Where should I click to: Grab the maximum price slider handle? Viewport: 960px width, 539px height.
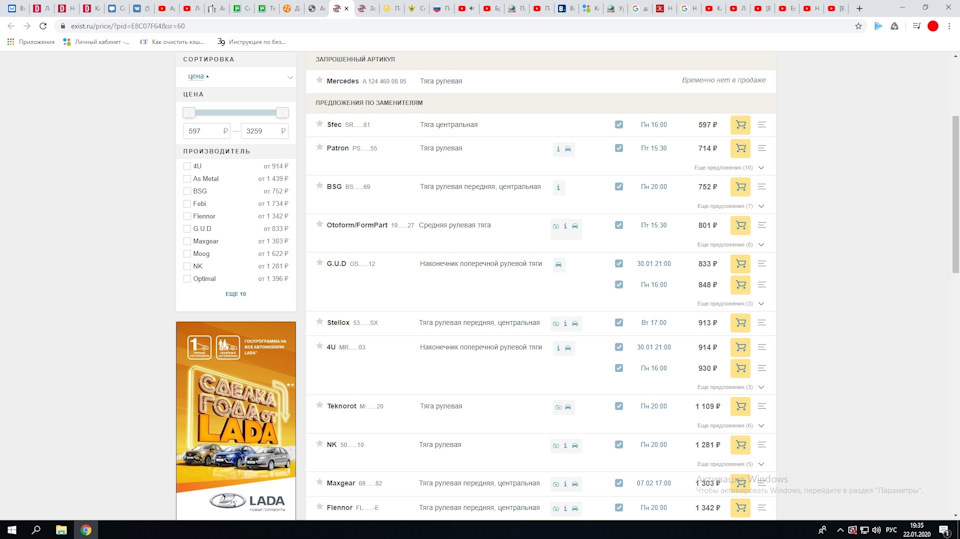tap(282, 113)
